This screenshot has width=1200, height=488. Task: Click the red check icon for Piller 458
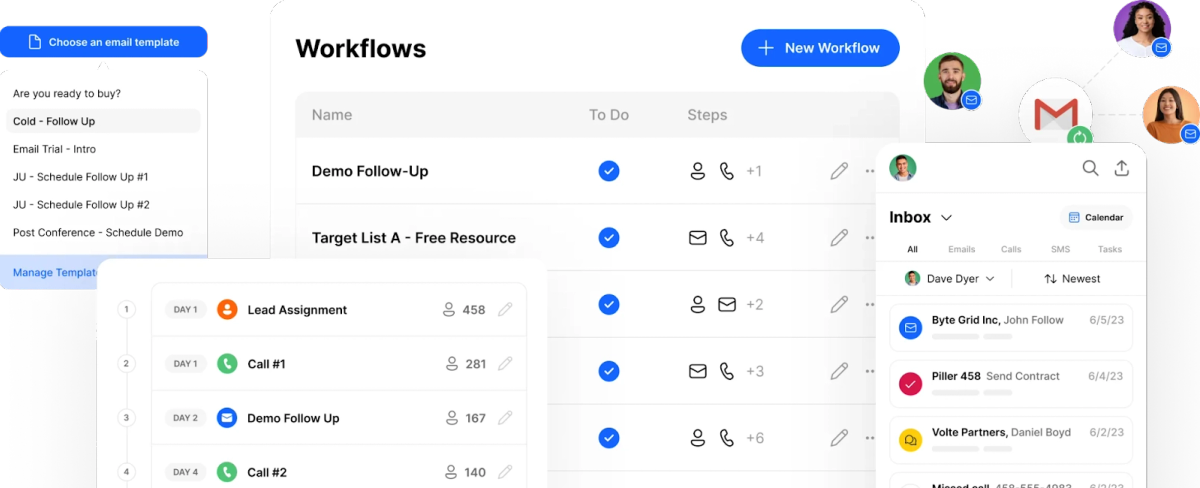910,383
